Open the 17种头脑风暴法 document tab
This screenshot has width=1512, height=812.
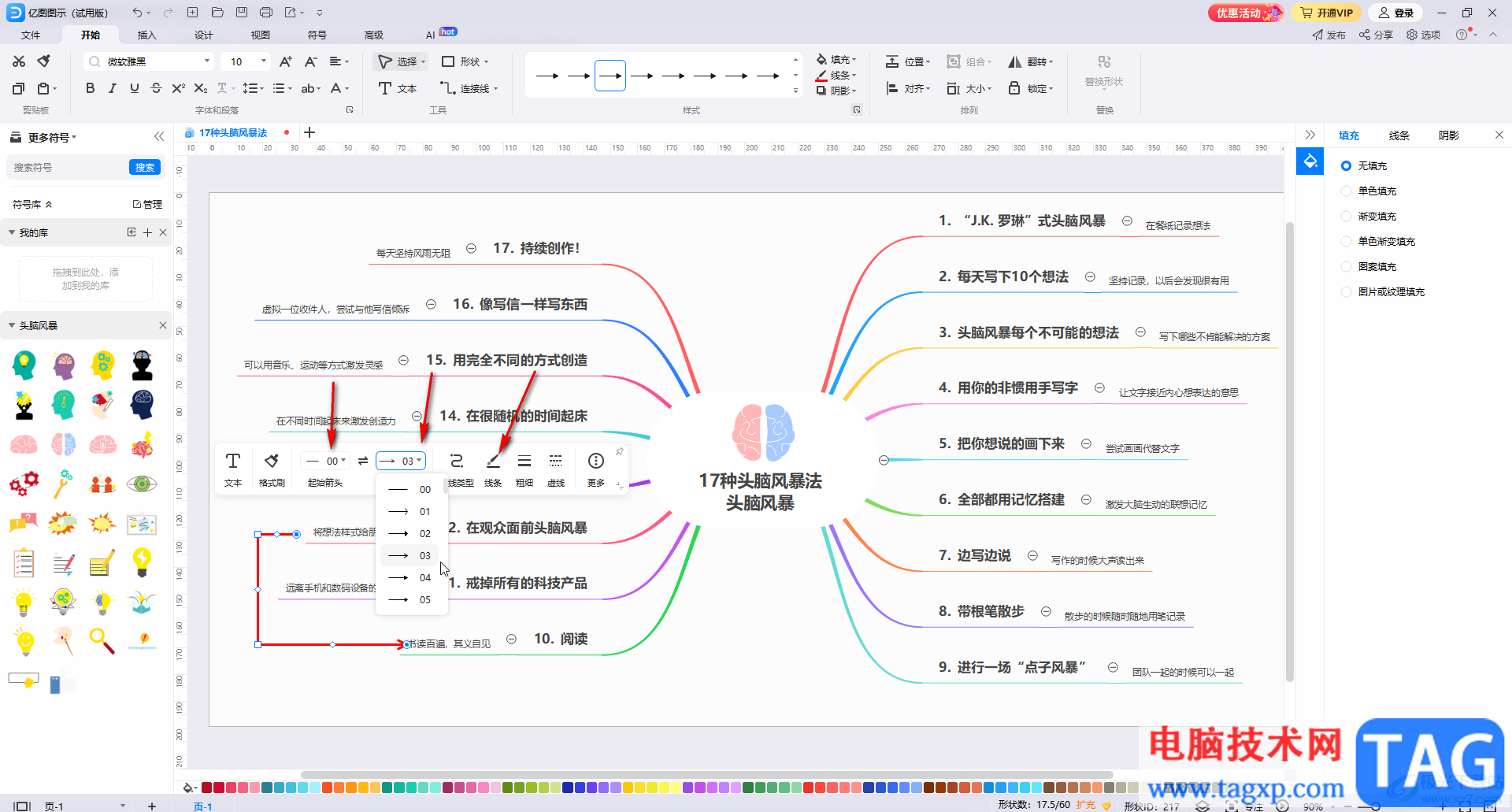[x=232, y=132]
